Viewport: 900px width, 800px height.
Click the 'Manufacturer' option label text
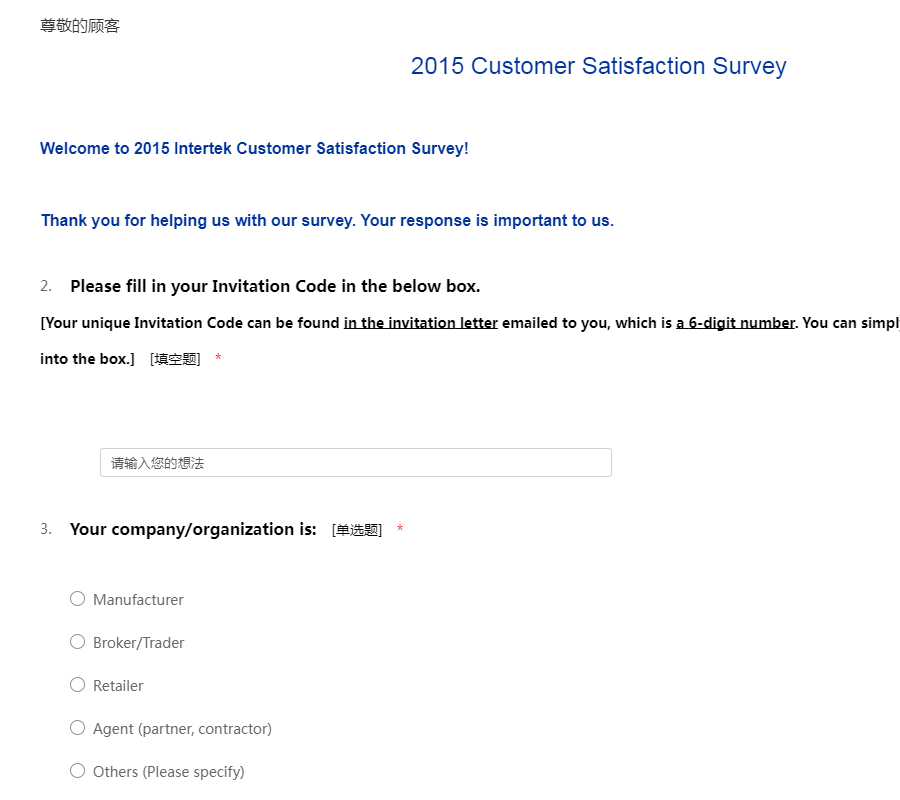[x=138, y=600]
